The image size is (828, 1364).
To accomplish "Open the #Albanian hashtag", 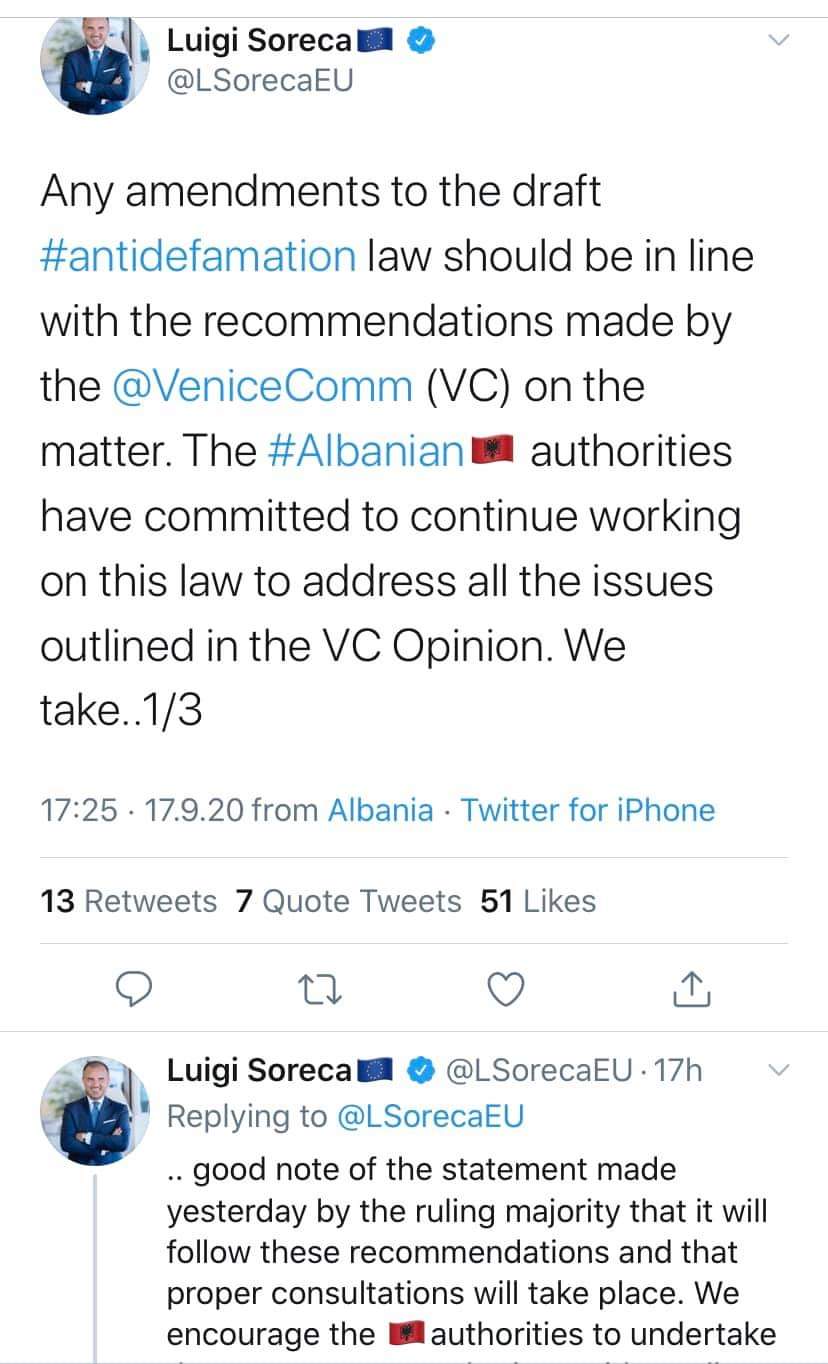I will pos(366,452).
